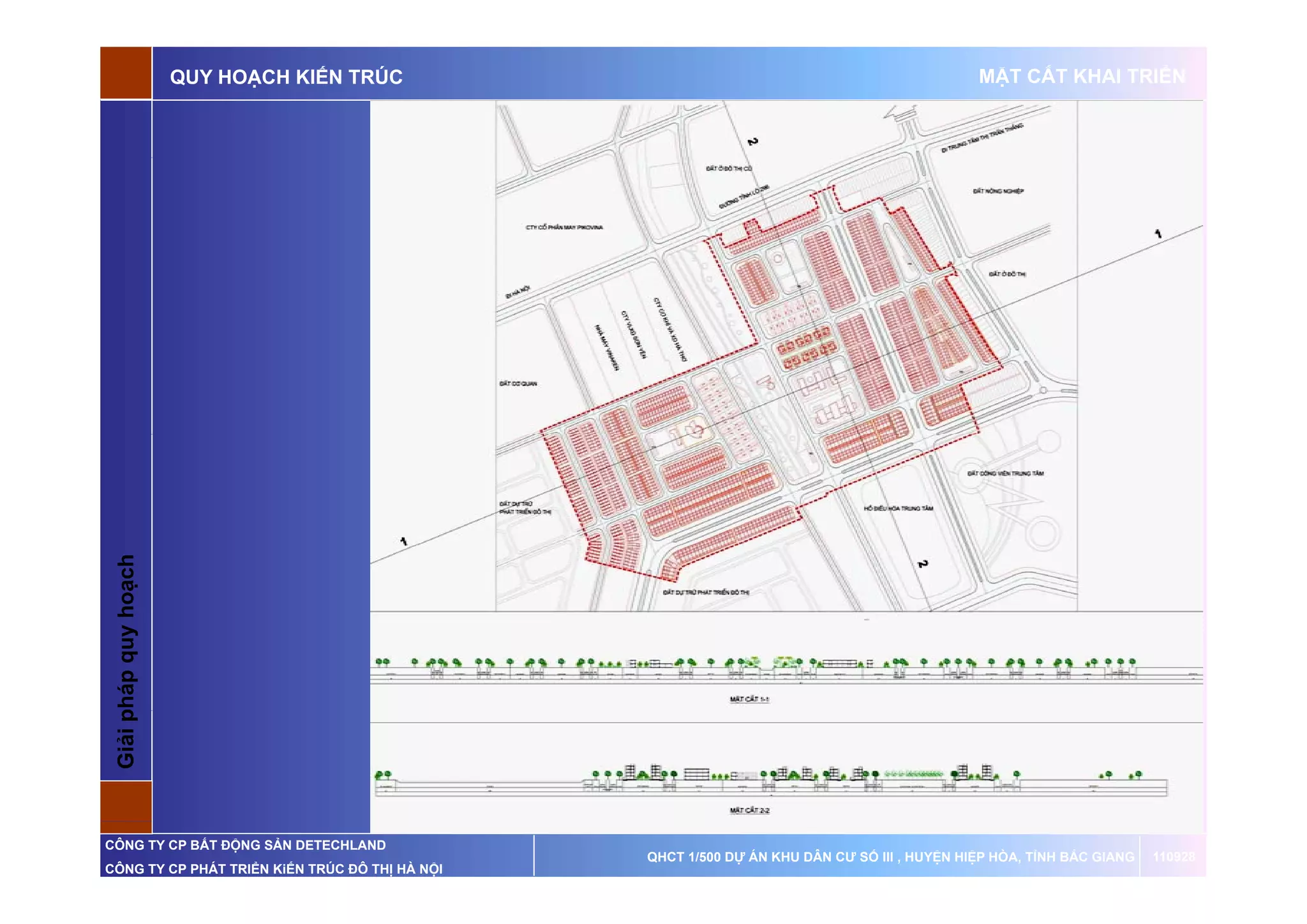
Task: Click the 'QUY HOẠCH KIẾN TRÚC' header title
Action: (x=286, y=77)
